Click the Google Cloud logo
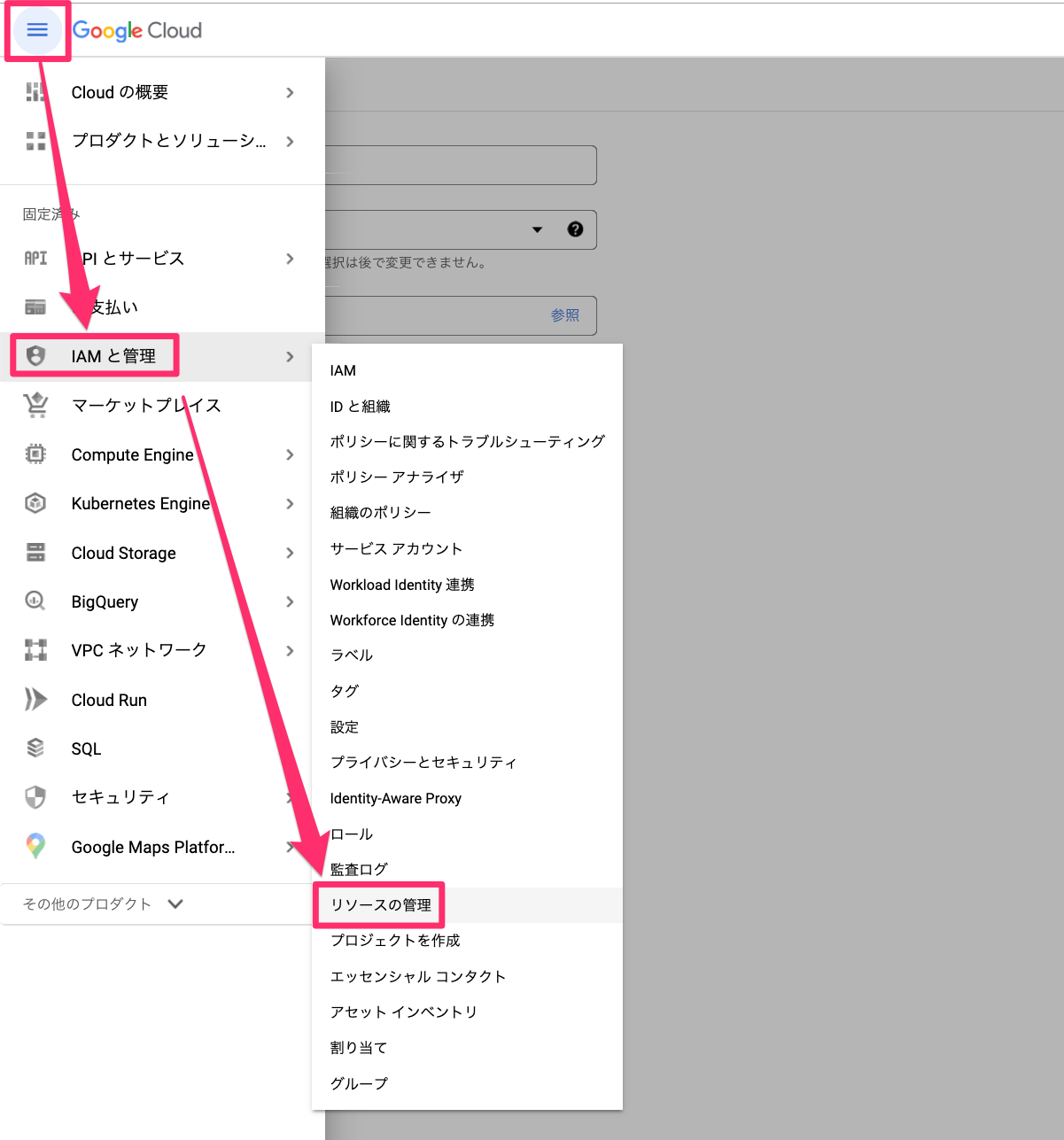1064x1140 pixels. pos(136,30)
